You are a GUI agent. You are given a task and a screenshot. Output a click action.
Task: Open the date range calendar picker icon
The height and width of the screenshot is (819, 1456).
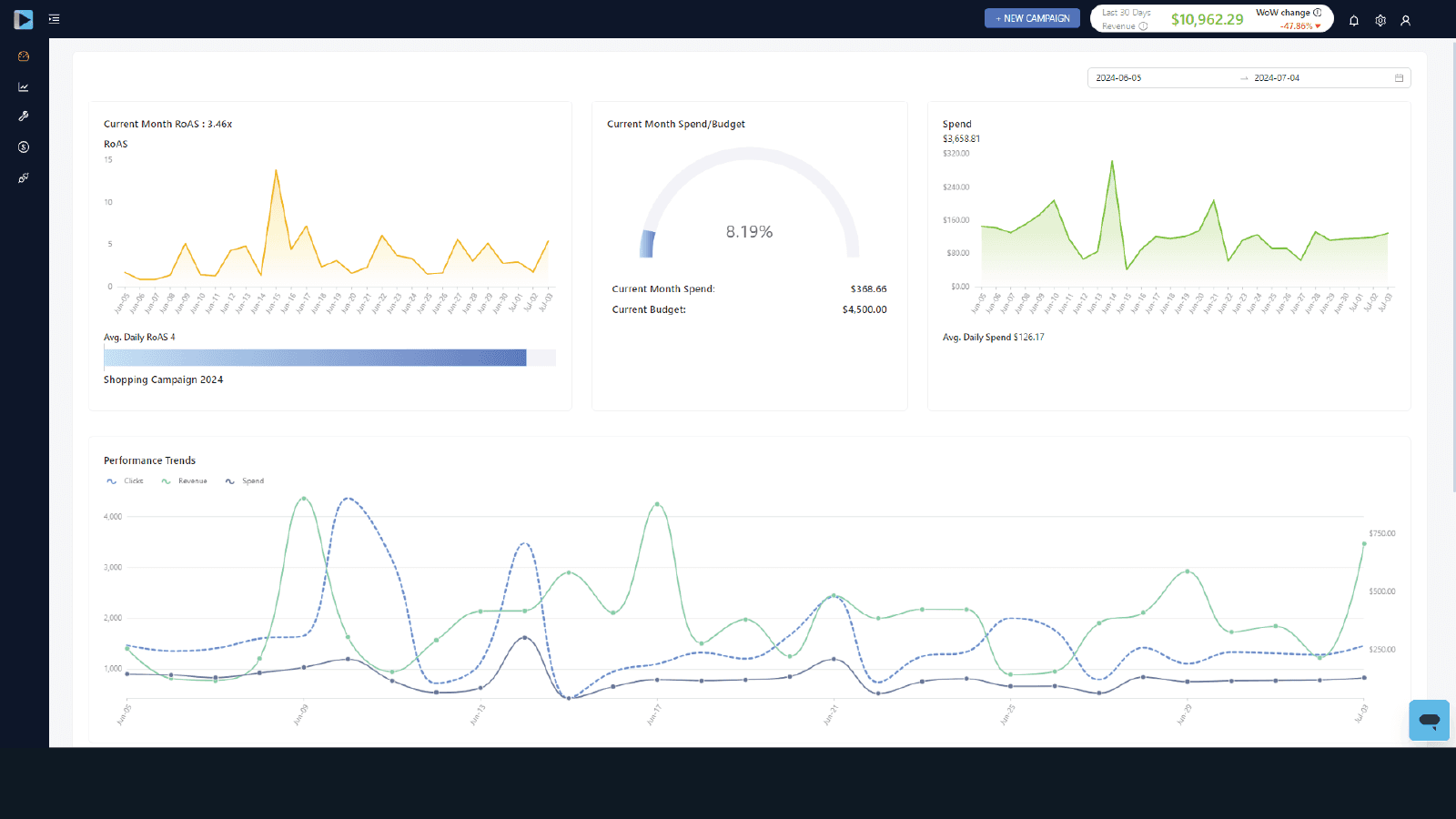pos(1400,78)
